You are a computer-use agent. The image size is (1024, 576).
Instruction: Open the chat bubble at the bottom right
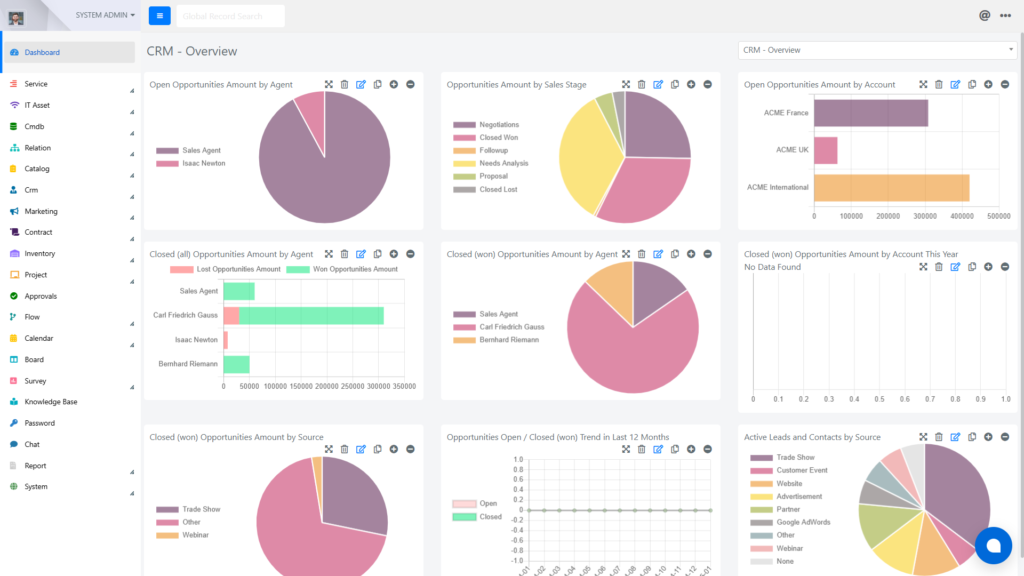pyautogui.click(x=993, y=545)
